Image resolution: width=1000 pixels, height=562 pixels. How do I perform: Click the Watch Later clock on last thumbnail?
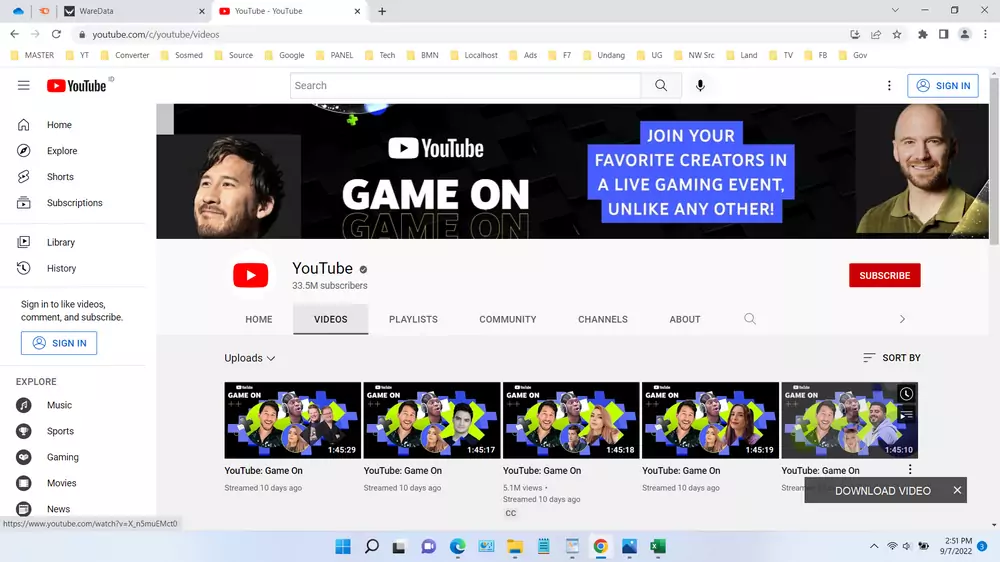[906, 394]
